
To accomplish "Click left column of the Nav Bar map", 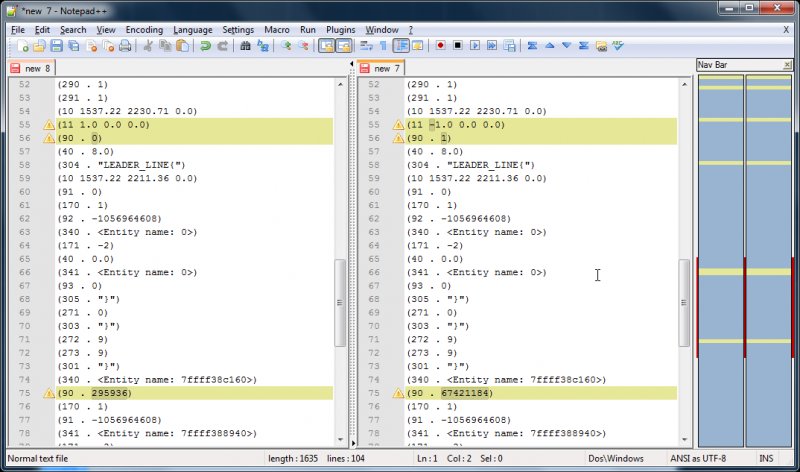I will tap(720, 261).
